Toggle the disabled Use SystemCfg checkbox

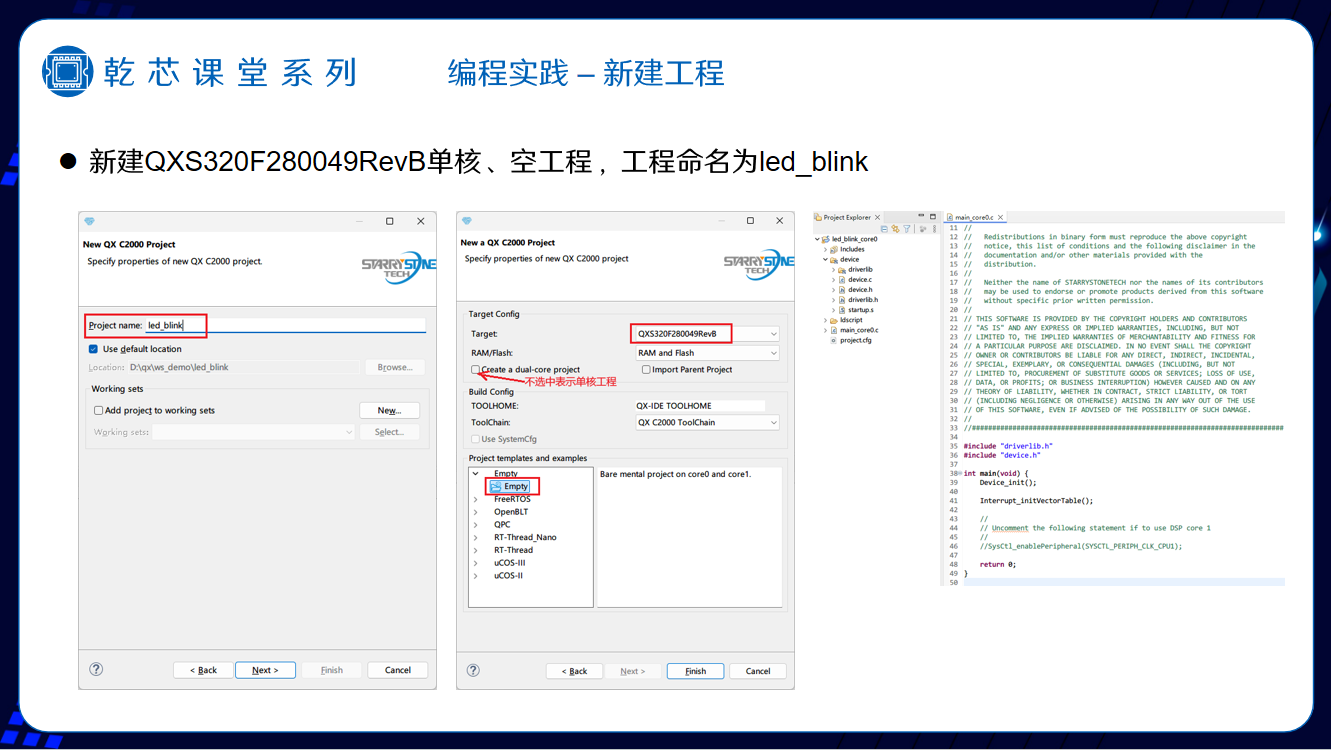coord(475,439)
